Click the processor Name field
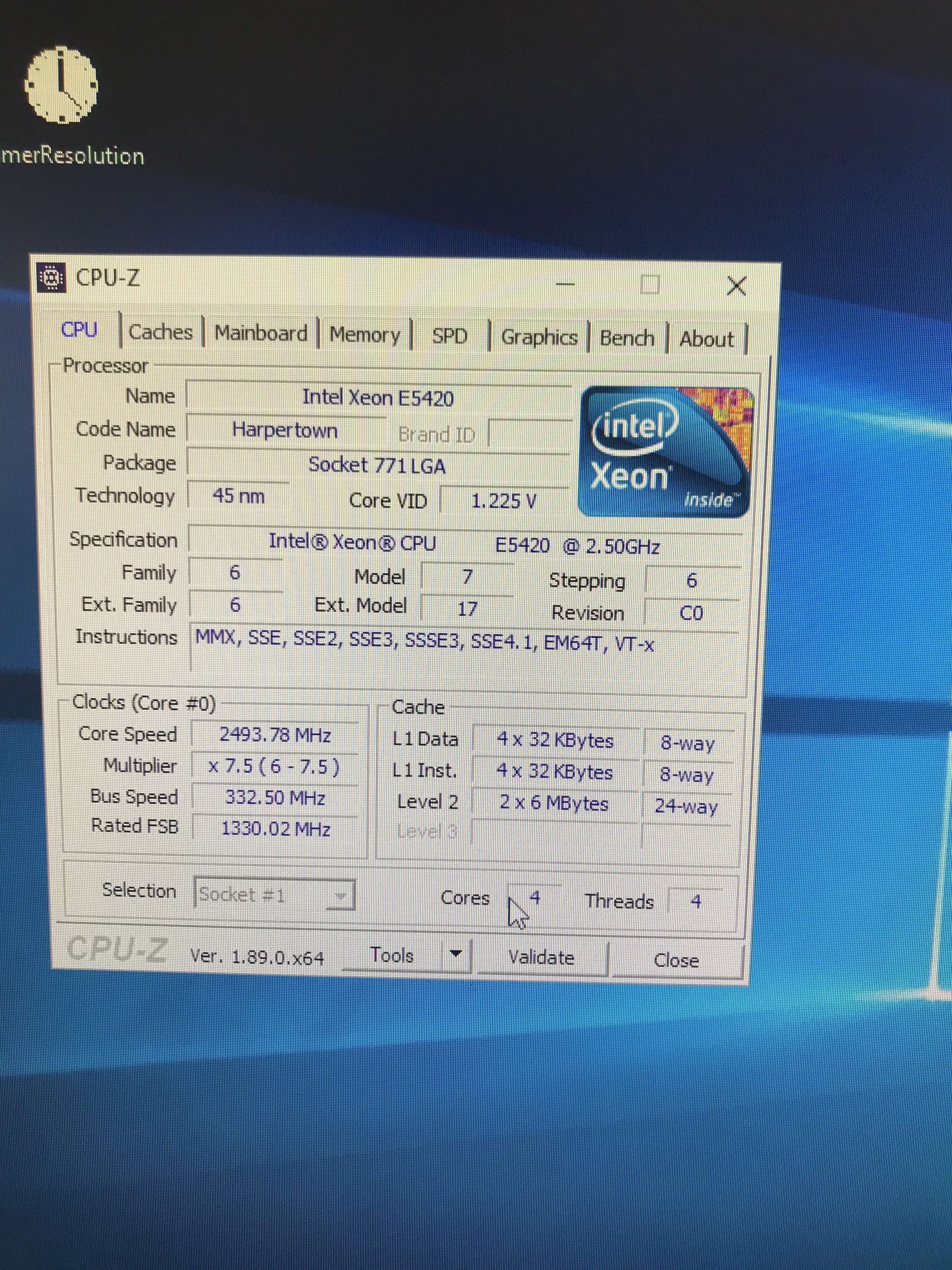Image resolution: width=952 pixels, height=1270 pixels. tap(377, 397)
